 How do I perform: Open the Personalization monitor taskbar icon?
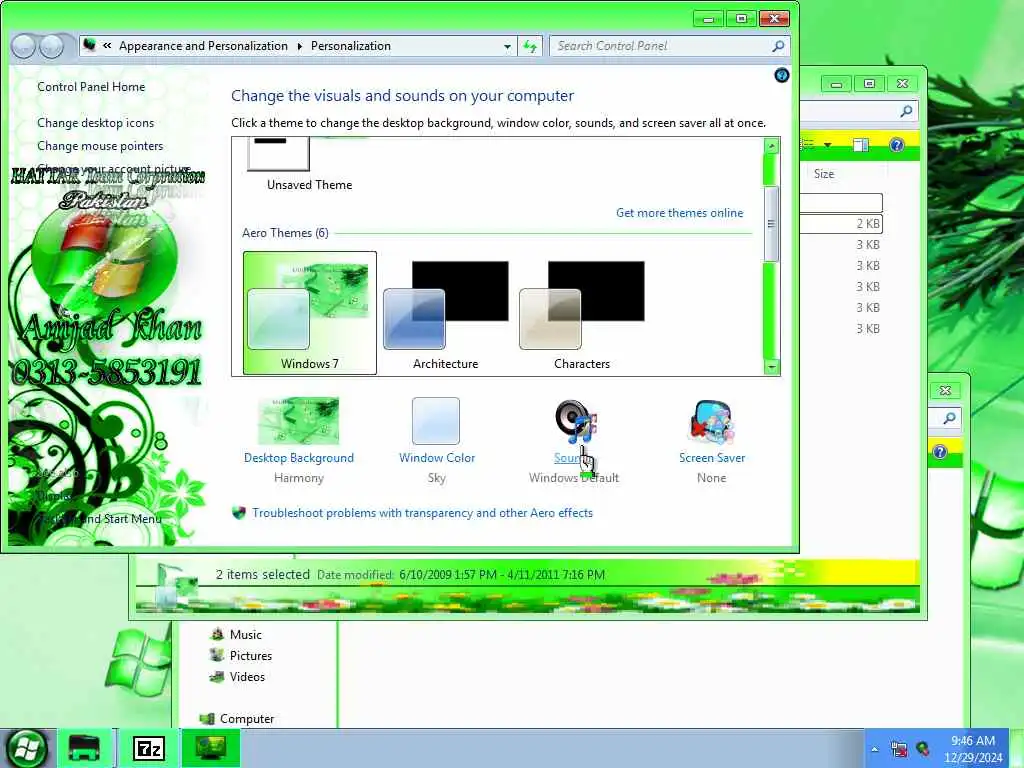(x=210, y=748)
